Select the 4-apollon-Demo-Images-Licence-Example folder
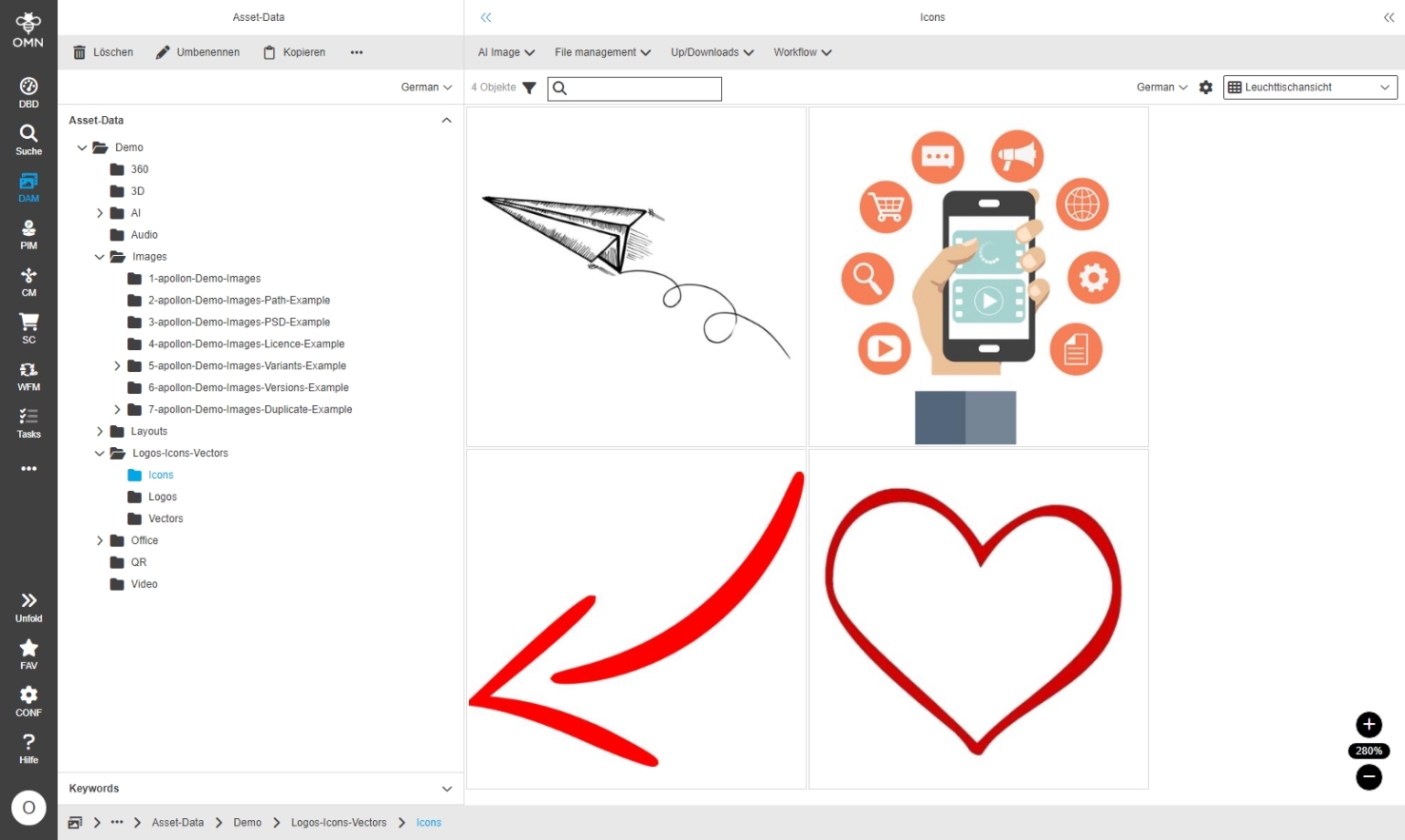1405x840 pixels. [236, 344]
